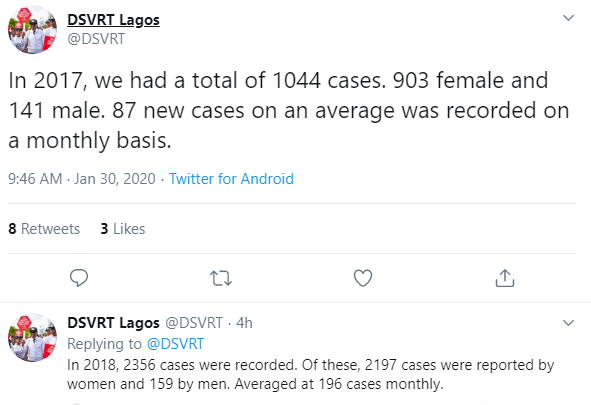
Task: Open the @DSVRT mention after Replying to
Action: click(175, 344)
